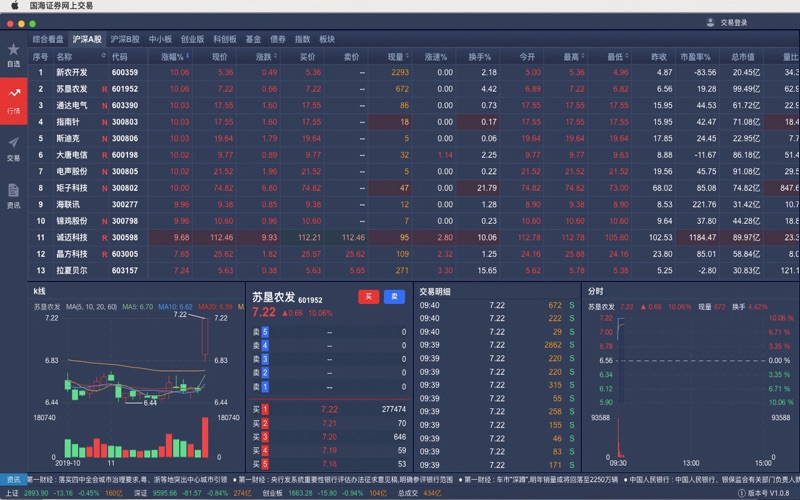Switch to the 沪深B股 tab
800x500 pixels.
click(126, 39)
